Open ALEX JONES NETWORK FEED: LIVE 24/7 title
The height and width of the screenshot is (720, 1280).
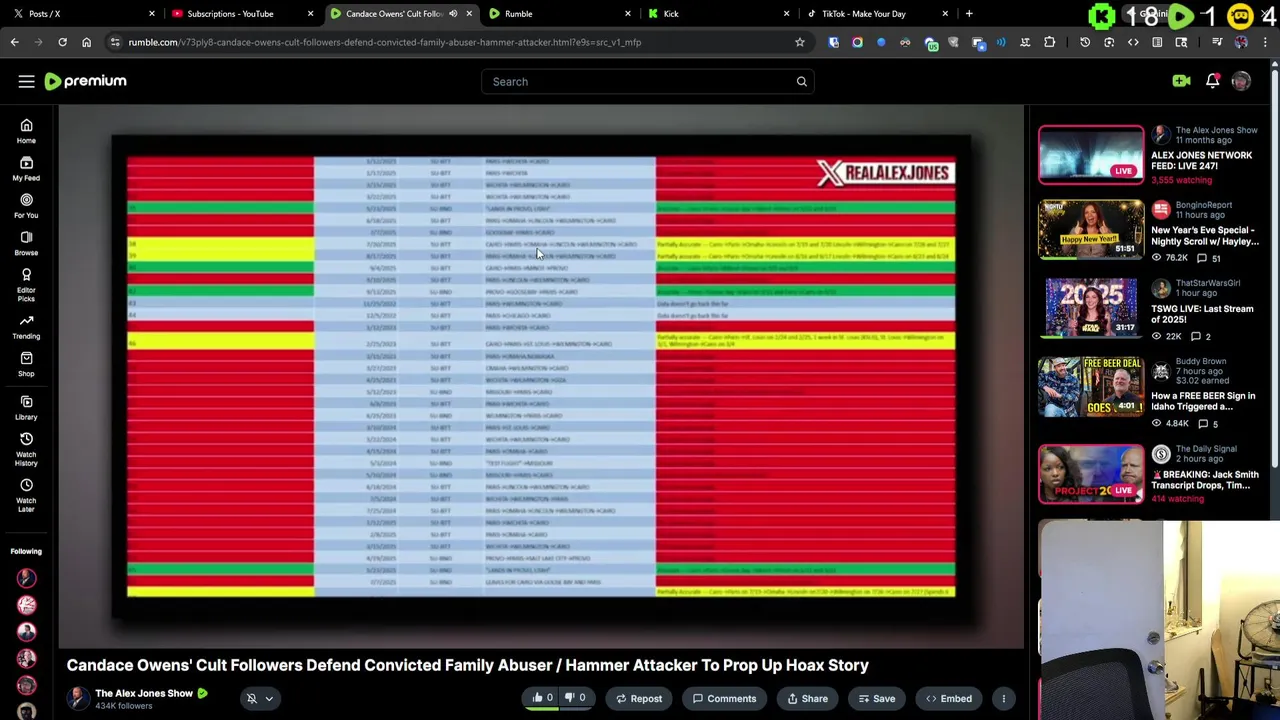(x=1201, y=161)
